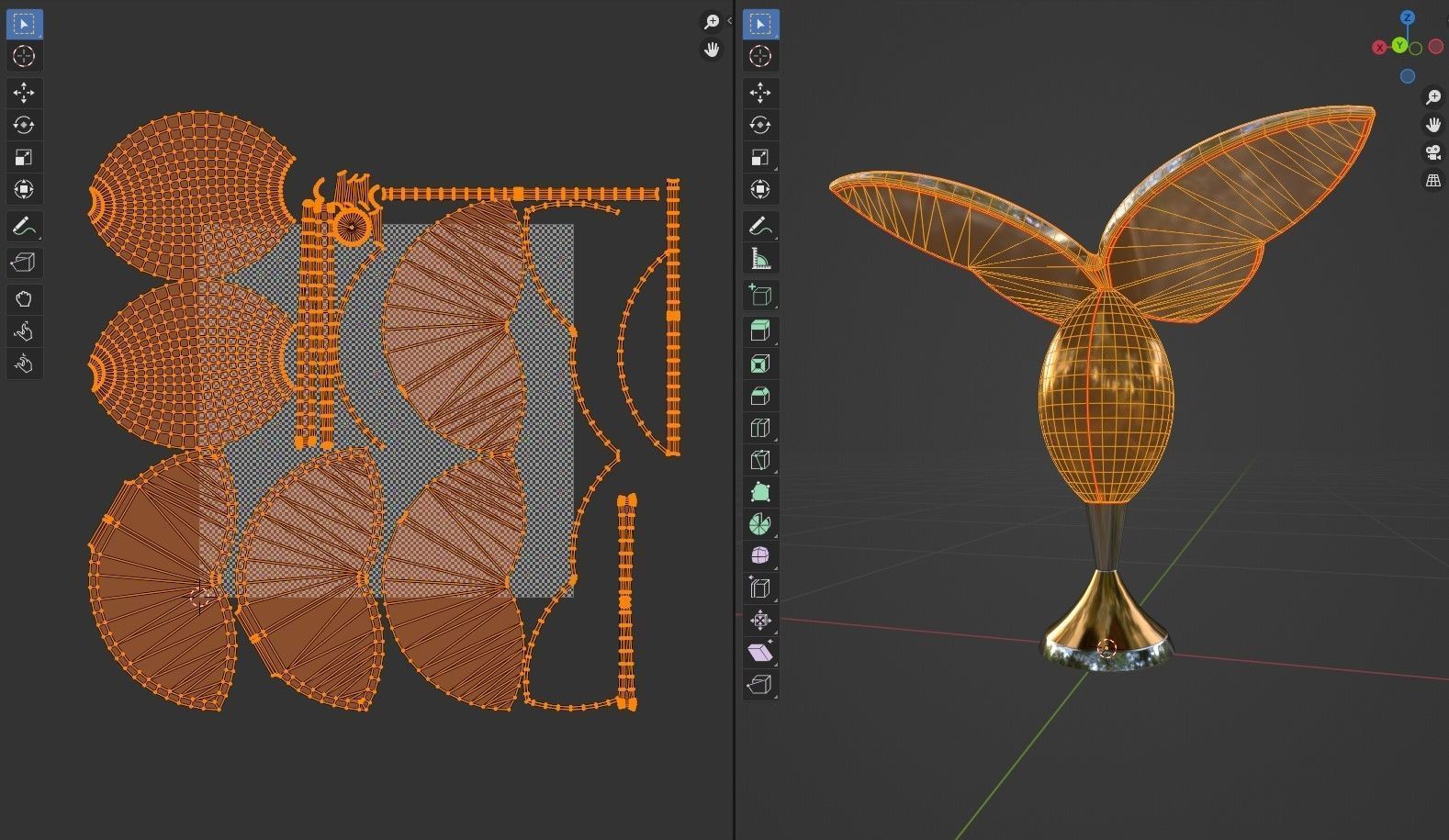Snap view to Z axis on gizmo
Screen dimensions: 1449x840
coord(1408,17)
